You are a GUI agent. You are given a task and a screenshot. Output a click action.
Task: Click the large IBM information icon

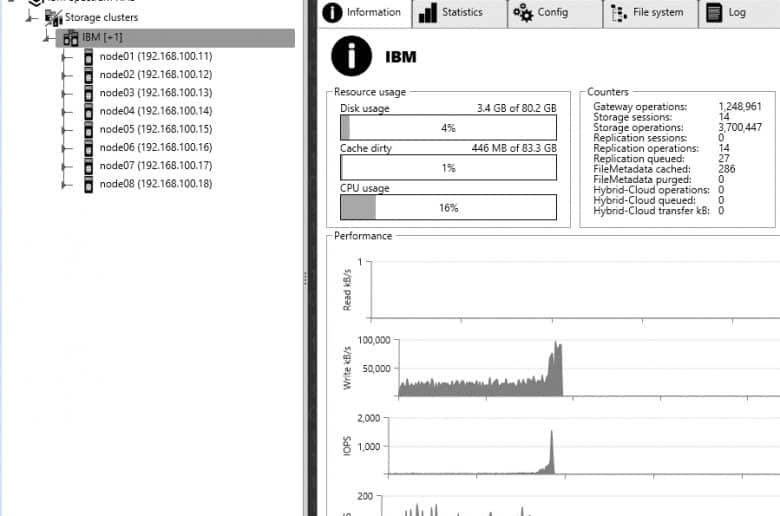[351, 56]
